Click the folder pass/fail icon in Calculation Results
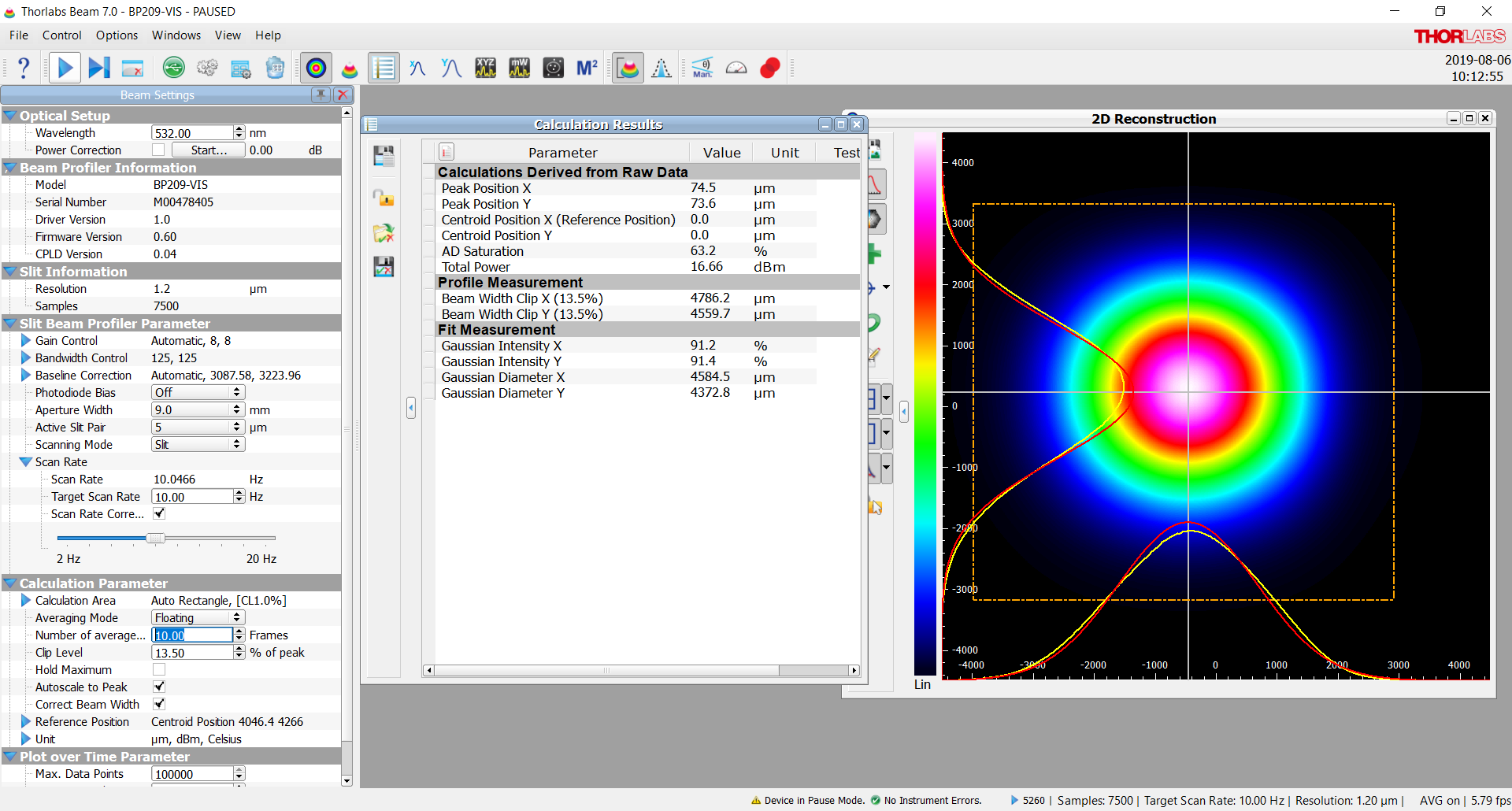 click(384, 233)
